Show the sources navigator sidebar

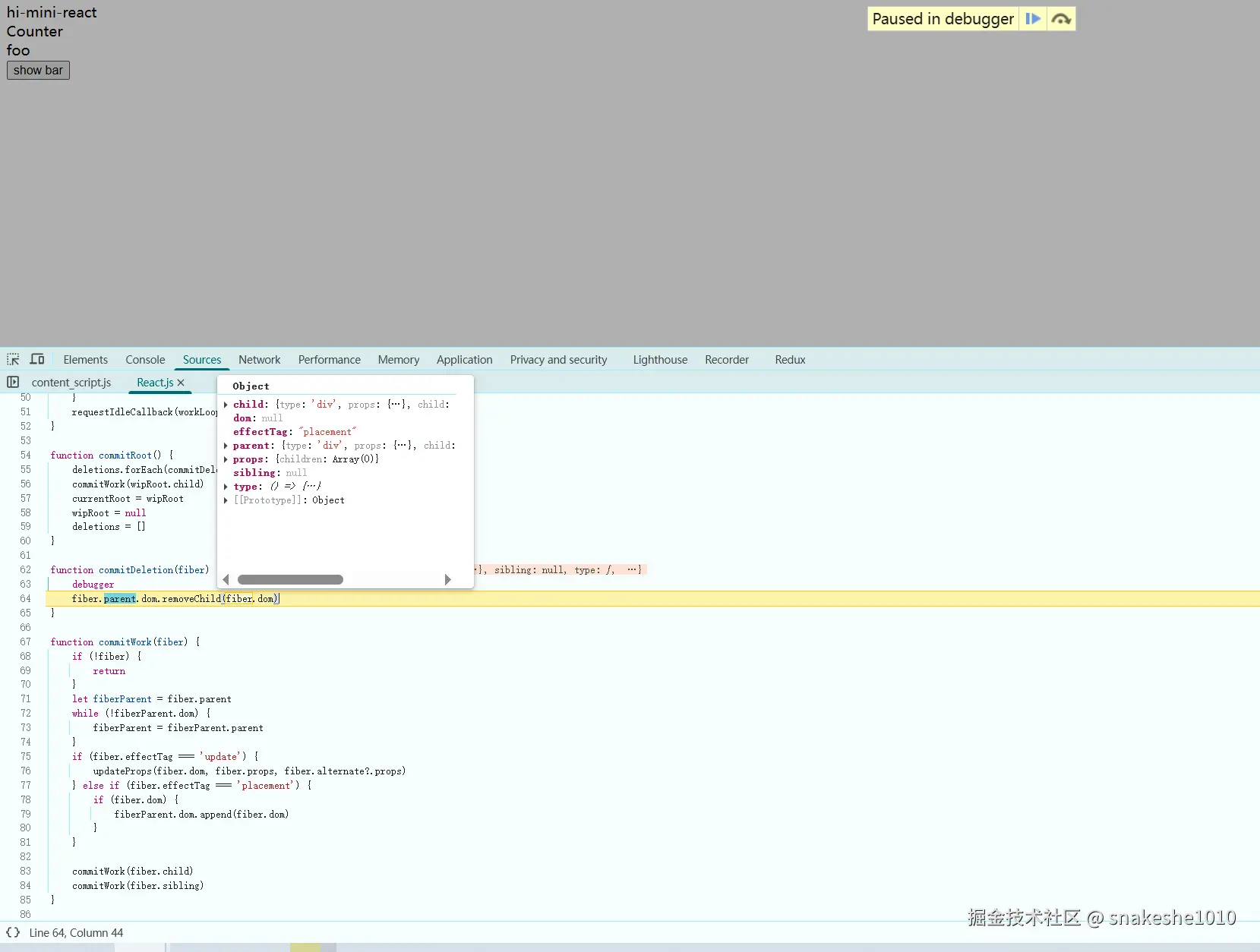[13, 382]
